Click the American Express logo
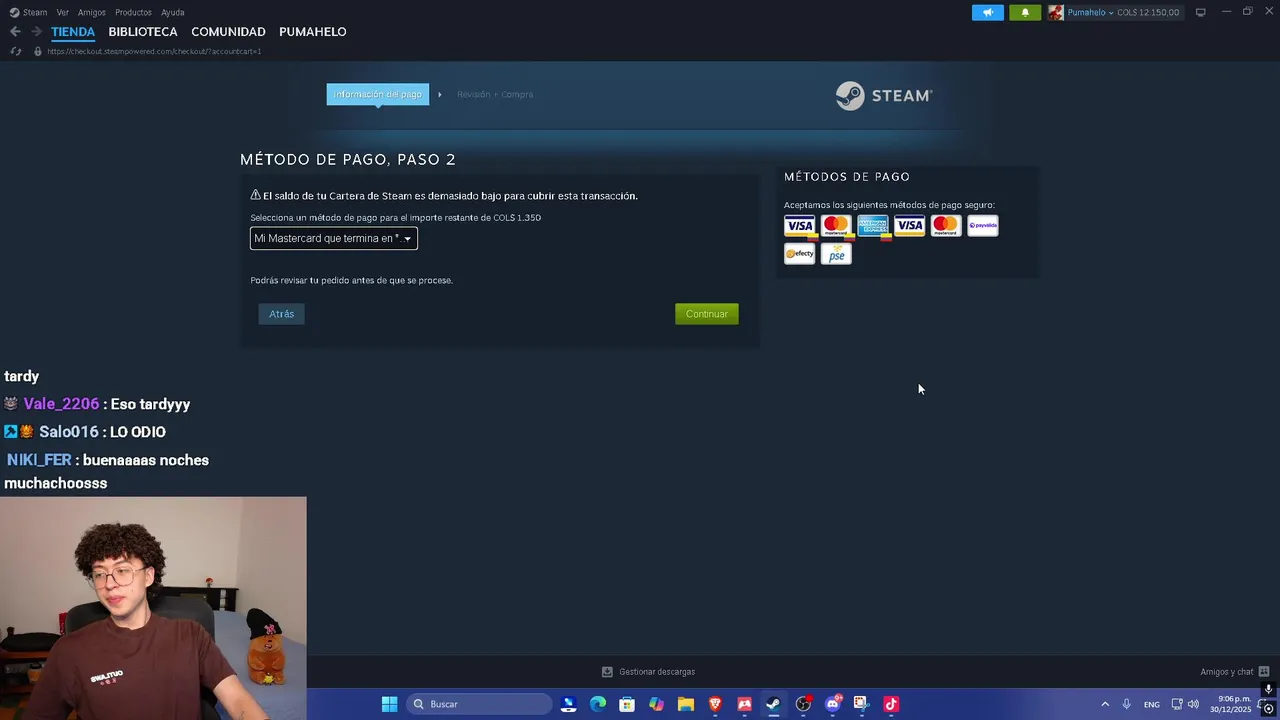 pos(873,226)
